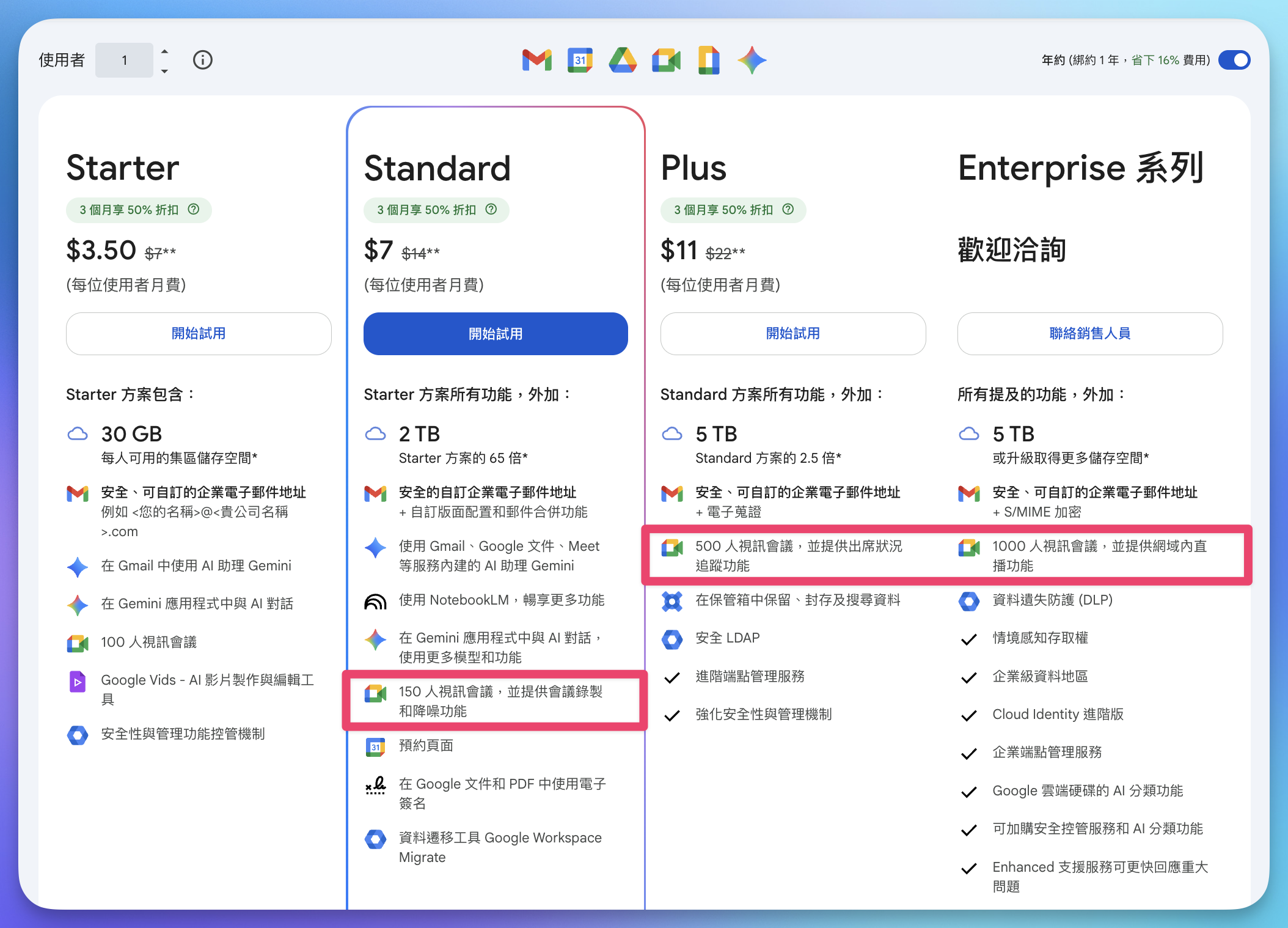Decrease user count with down arrow

164,71
